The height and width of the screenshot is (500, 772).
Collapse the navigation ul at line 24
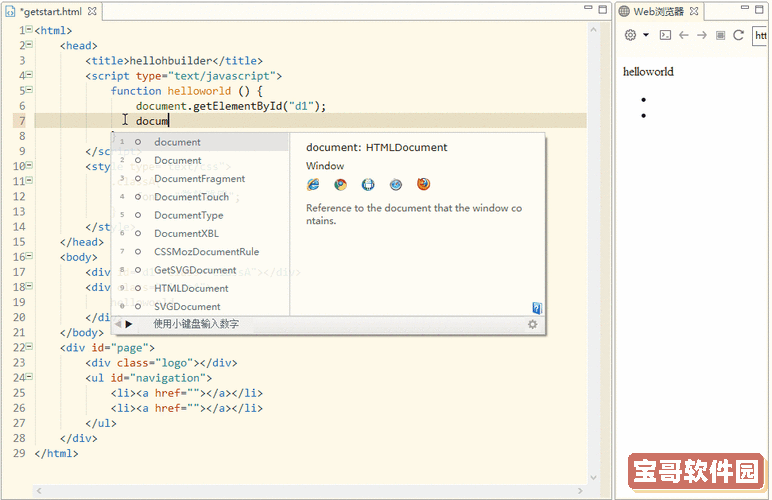coord(29,376)
